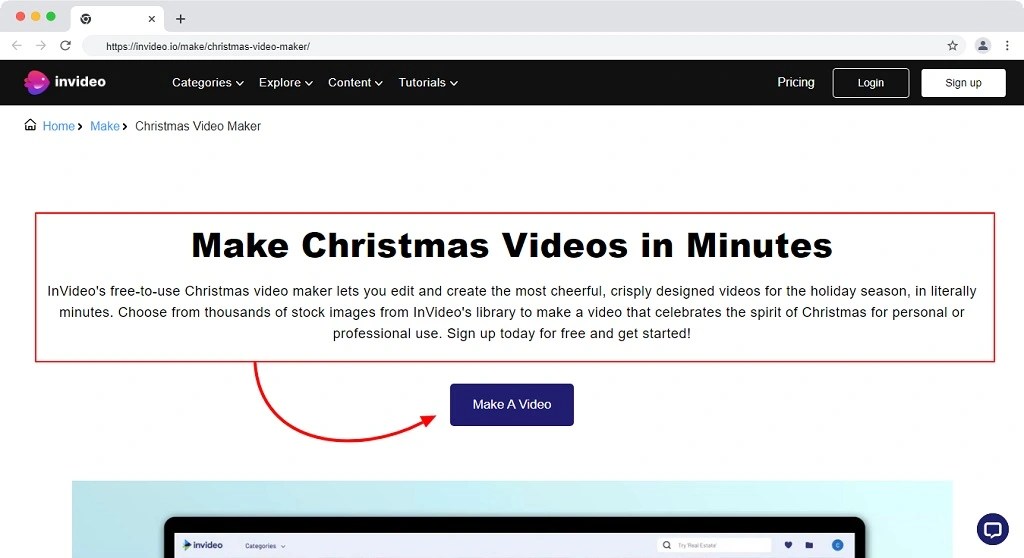Open a new tab with plus icon

[180, 19]
